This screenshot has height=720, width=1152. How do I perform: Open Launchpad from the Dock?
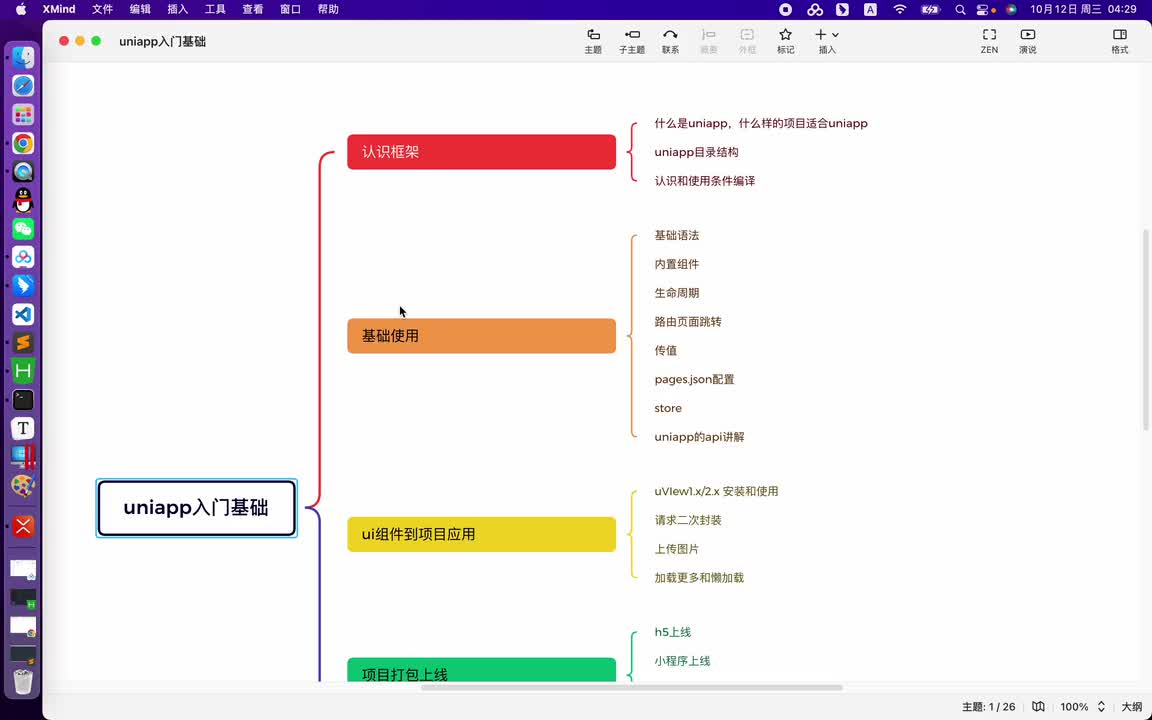click(x=24, y=115)
